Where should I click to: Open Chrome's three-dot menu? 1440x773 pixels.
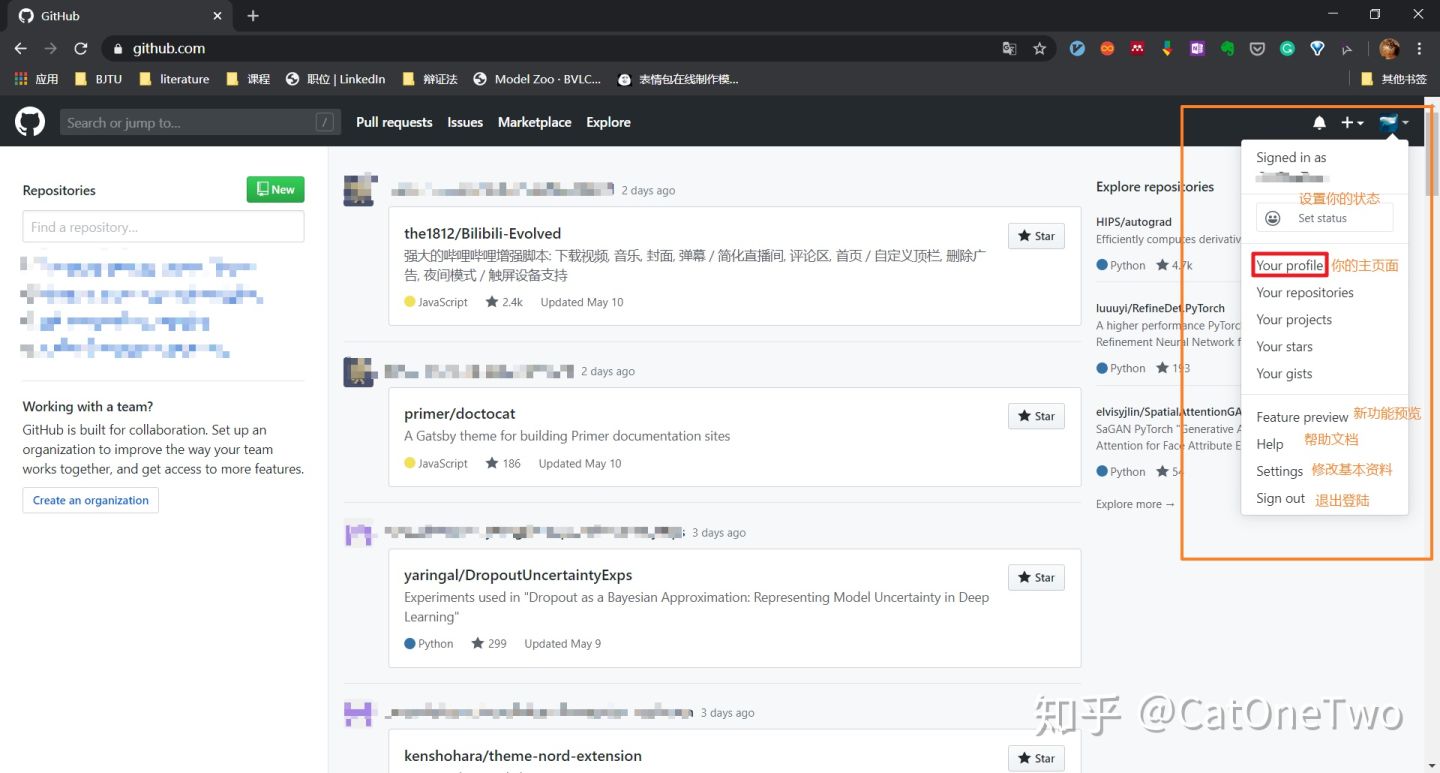tap(1419, 48)
